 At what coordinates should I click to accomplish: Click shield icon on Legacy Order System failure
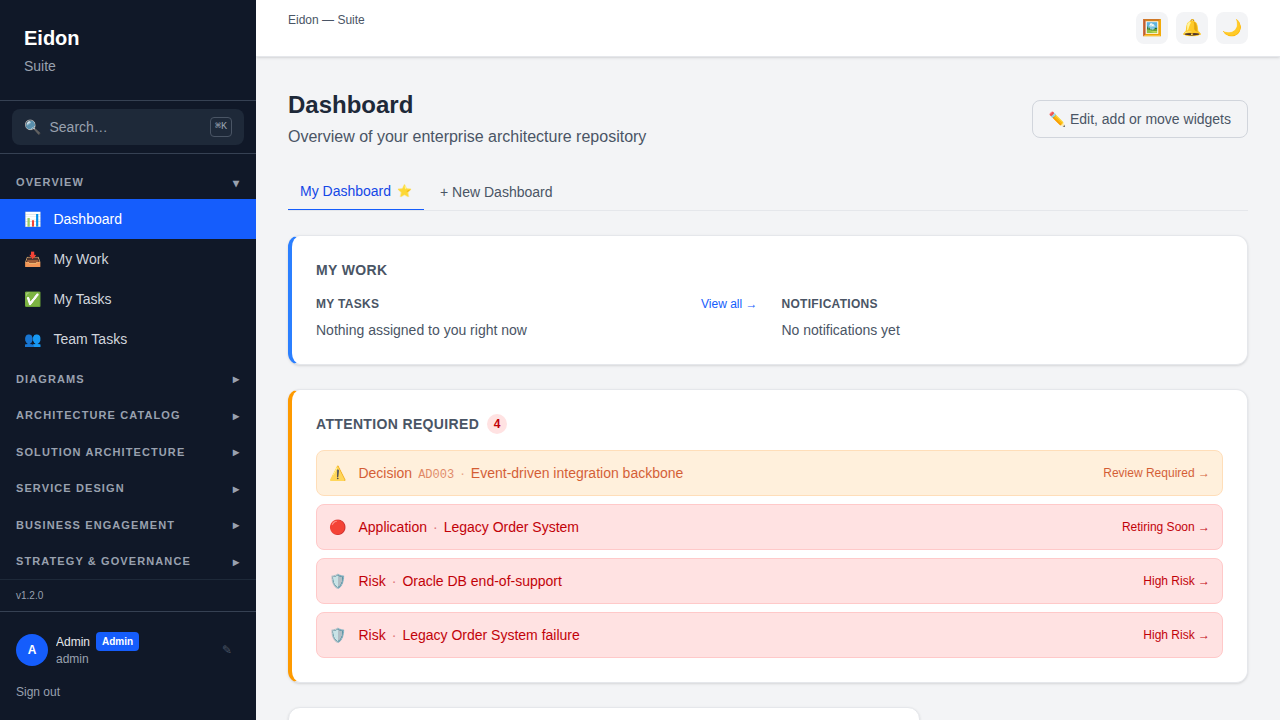[x=338, y=635]
